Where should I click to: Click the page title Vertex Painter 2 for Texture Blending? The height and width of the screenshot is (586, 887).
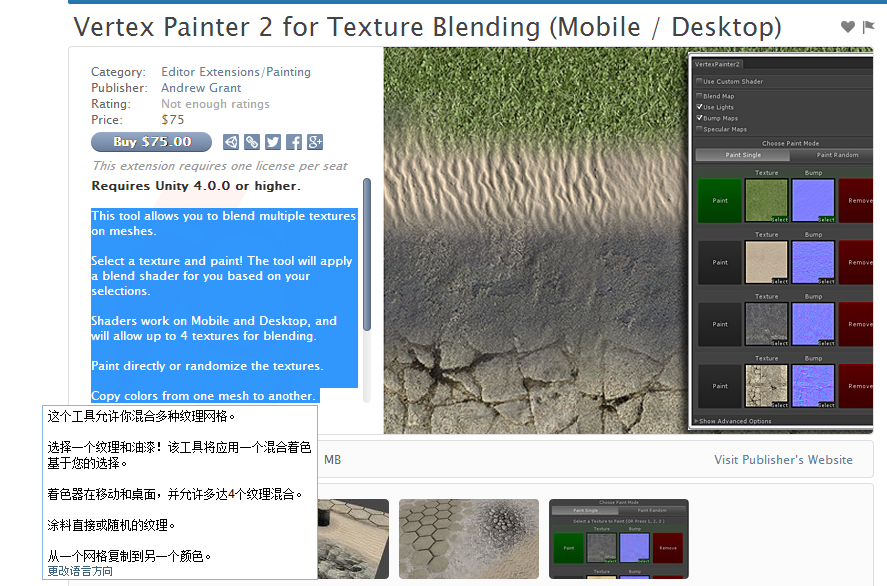click(427, 27)
